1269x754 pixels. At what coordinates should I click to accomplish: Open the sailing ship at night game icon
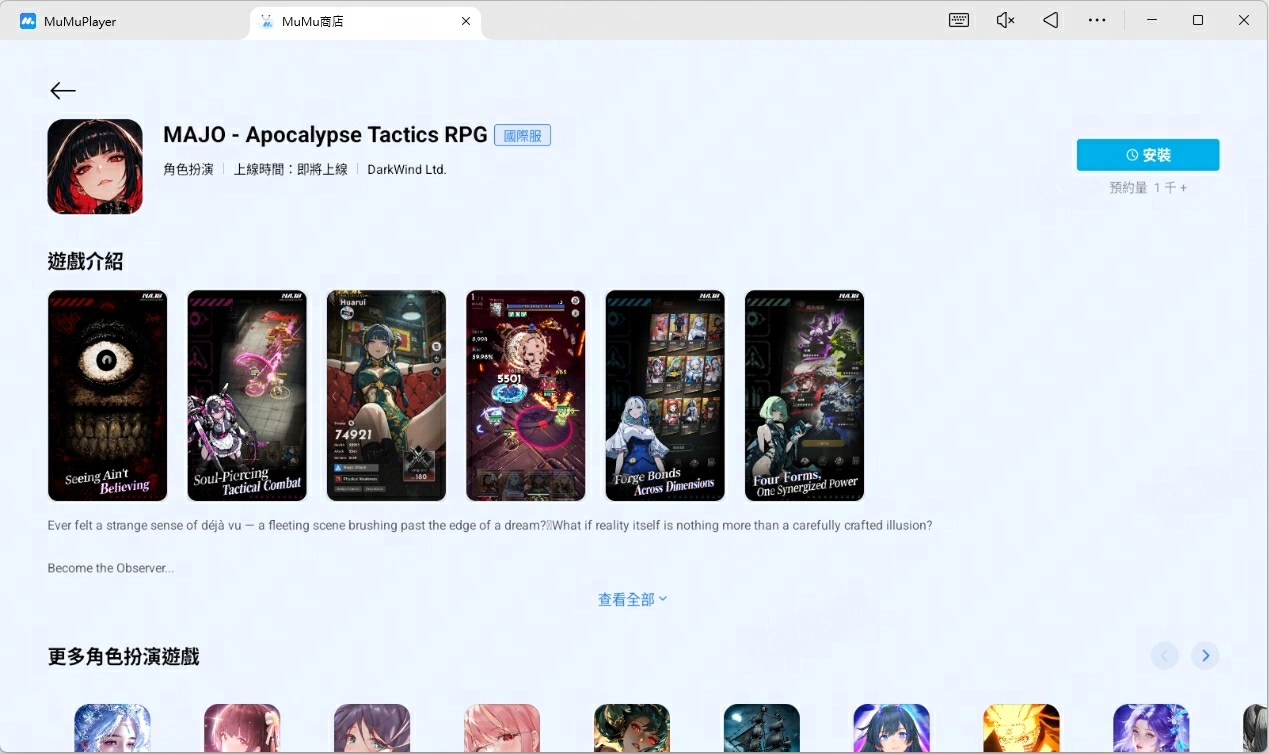point(762,728)
